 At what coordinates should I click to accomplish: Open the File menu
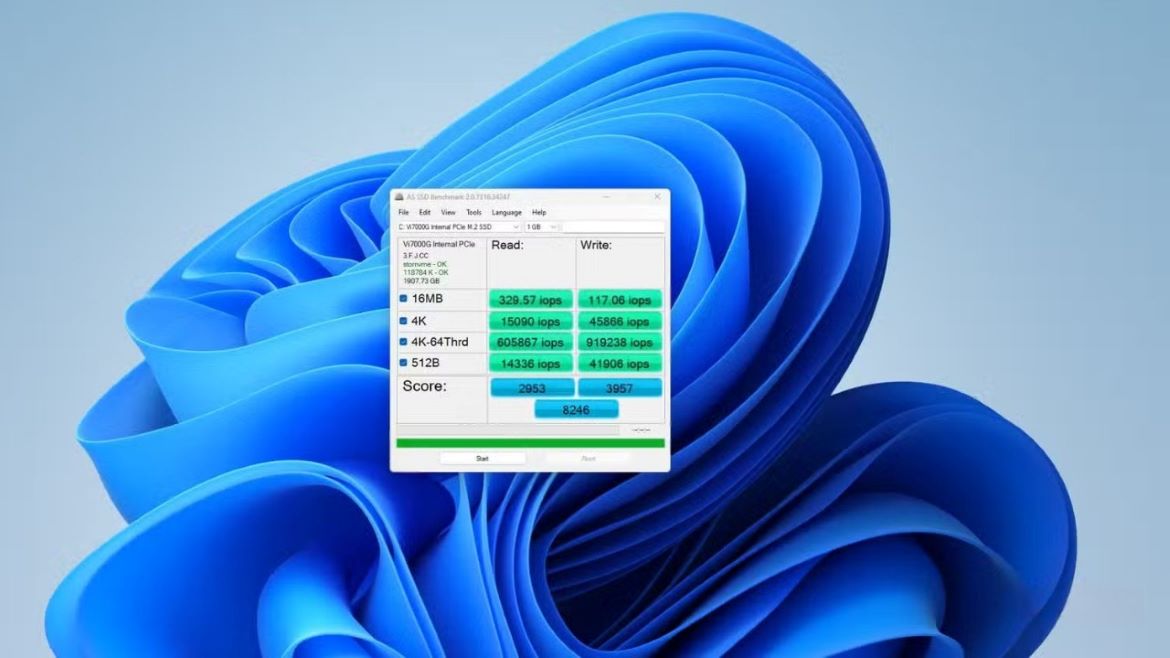tap(403, 212)
